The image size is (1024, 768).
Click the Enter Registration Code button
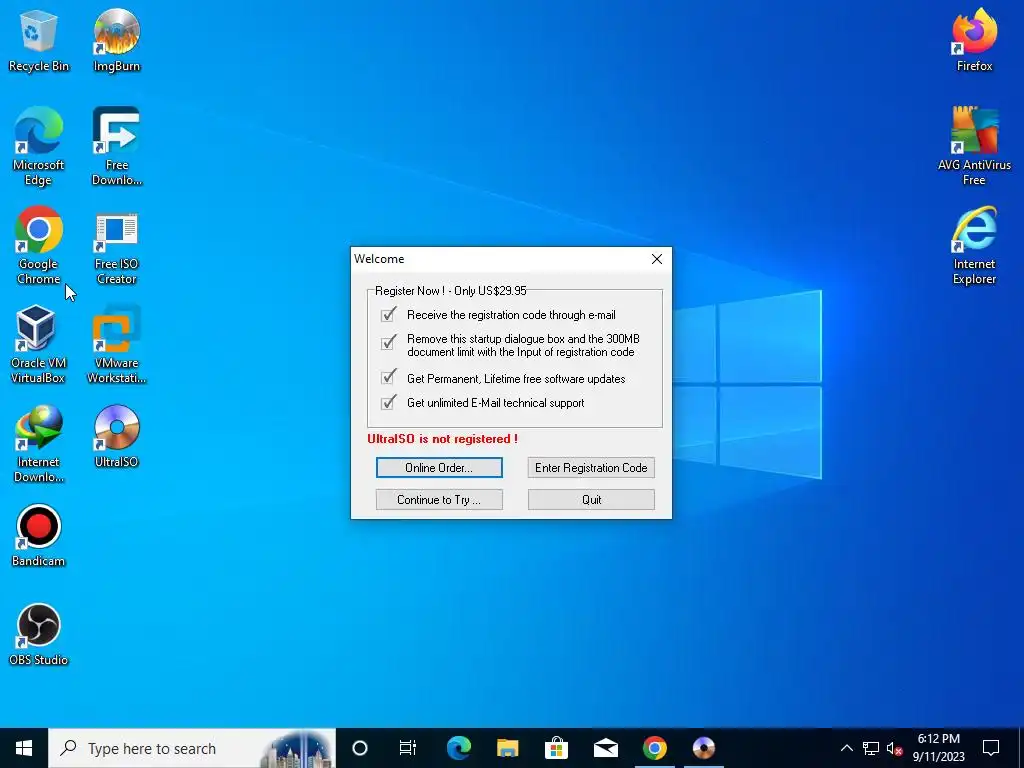click(591, 468)
